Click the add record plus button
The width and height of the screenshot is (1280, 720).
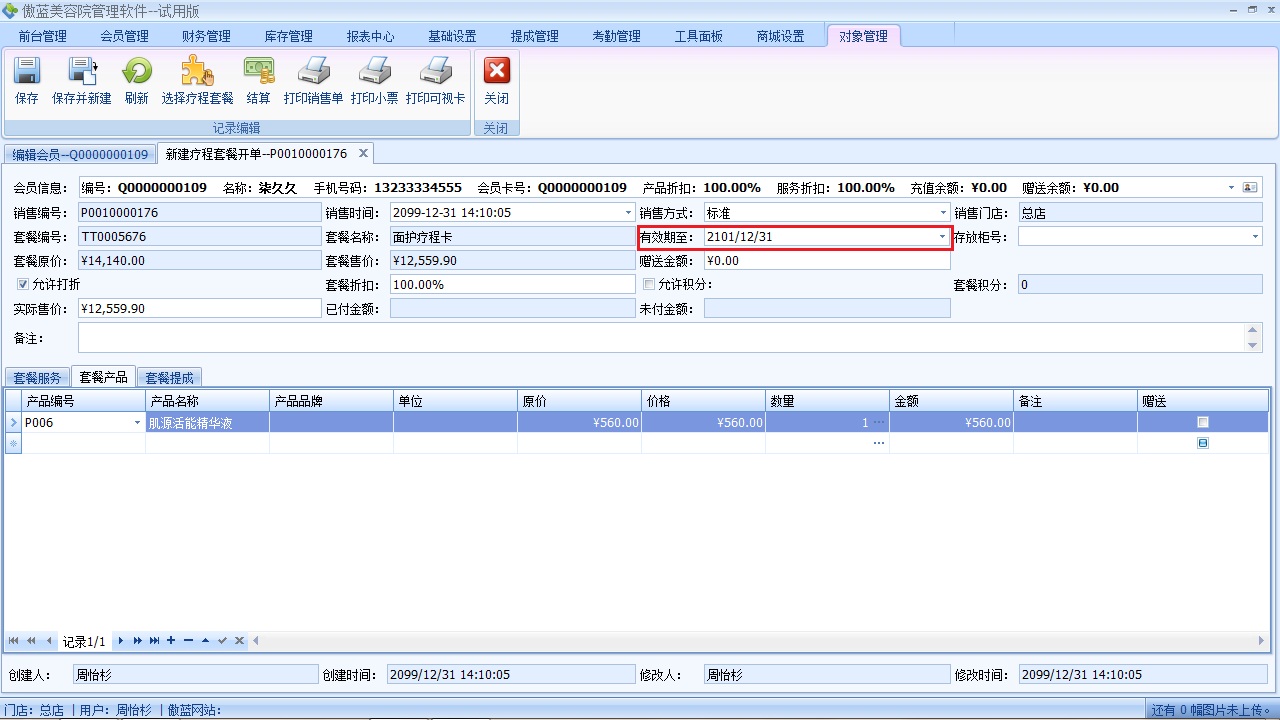tap(171, 640)
